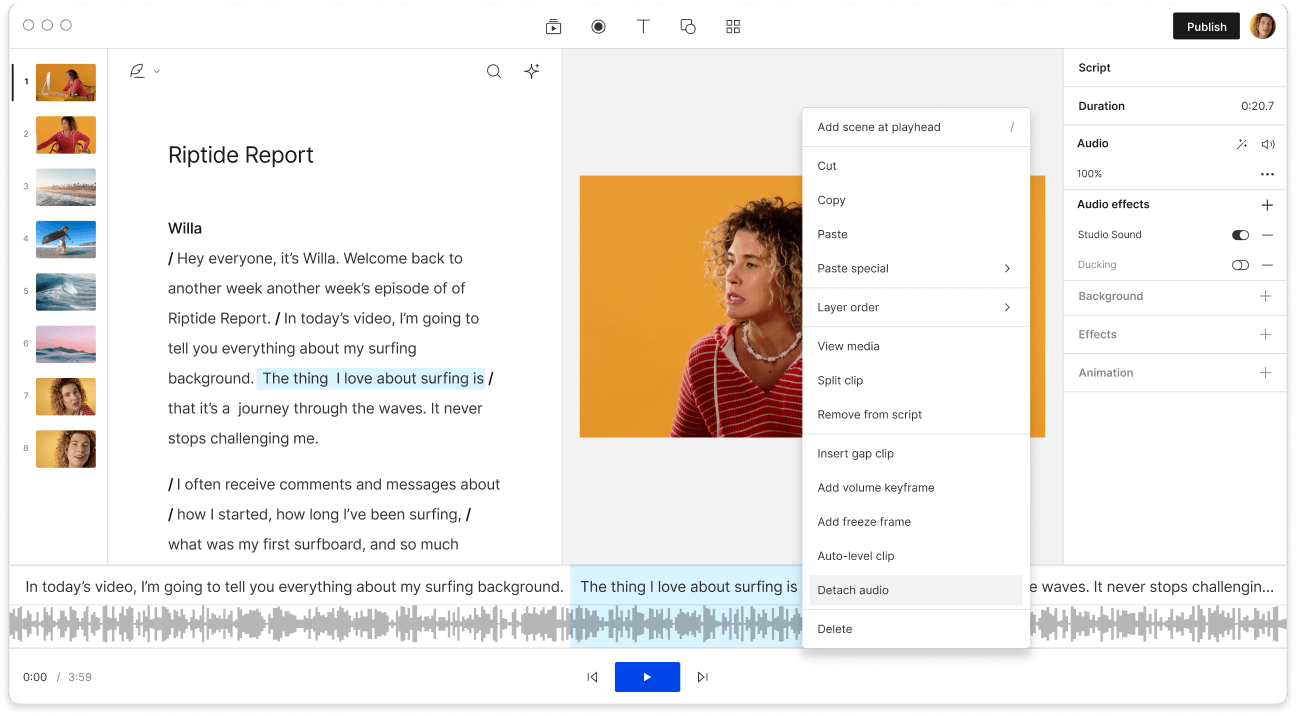This screenshot has width=1296, height=716.
Task: Select the text tool icon
Action: 643,27
